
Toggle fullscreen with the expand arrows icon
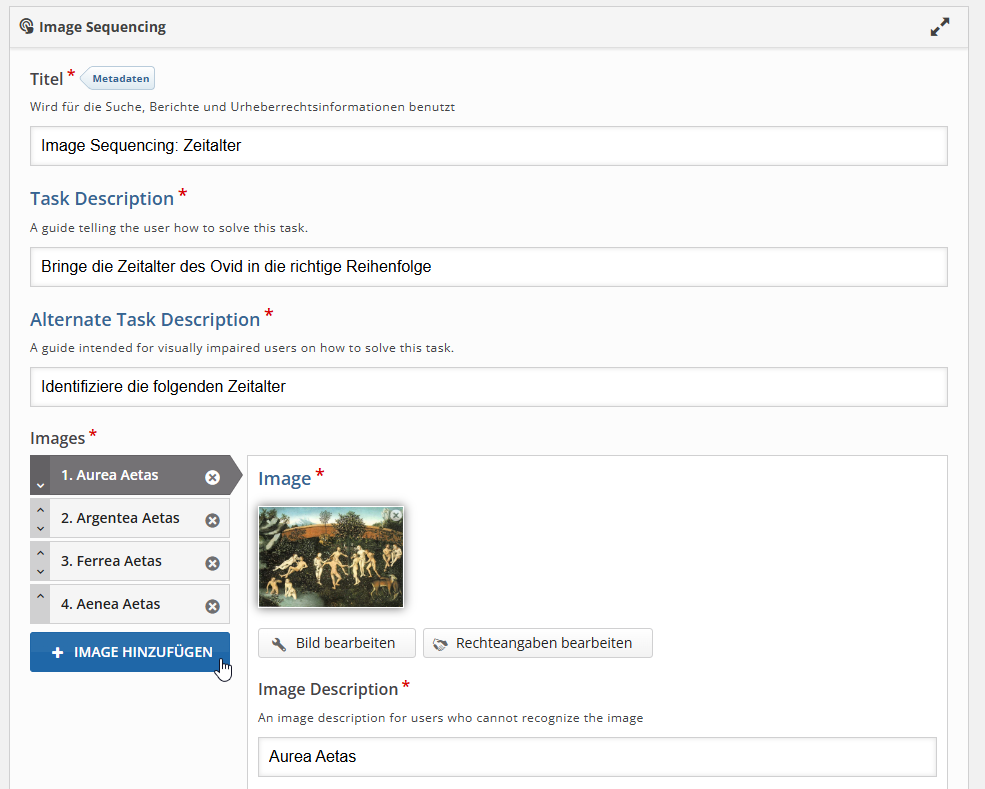939,28
